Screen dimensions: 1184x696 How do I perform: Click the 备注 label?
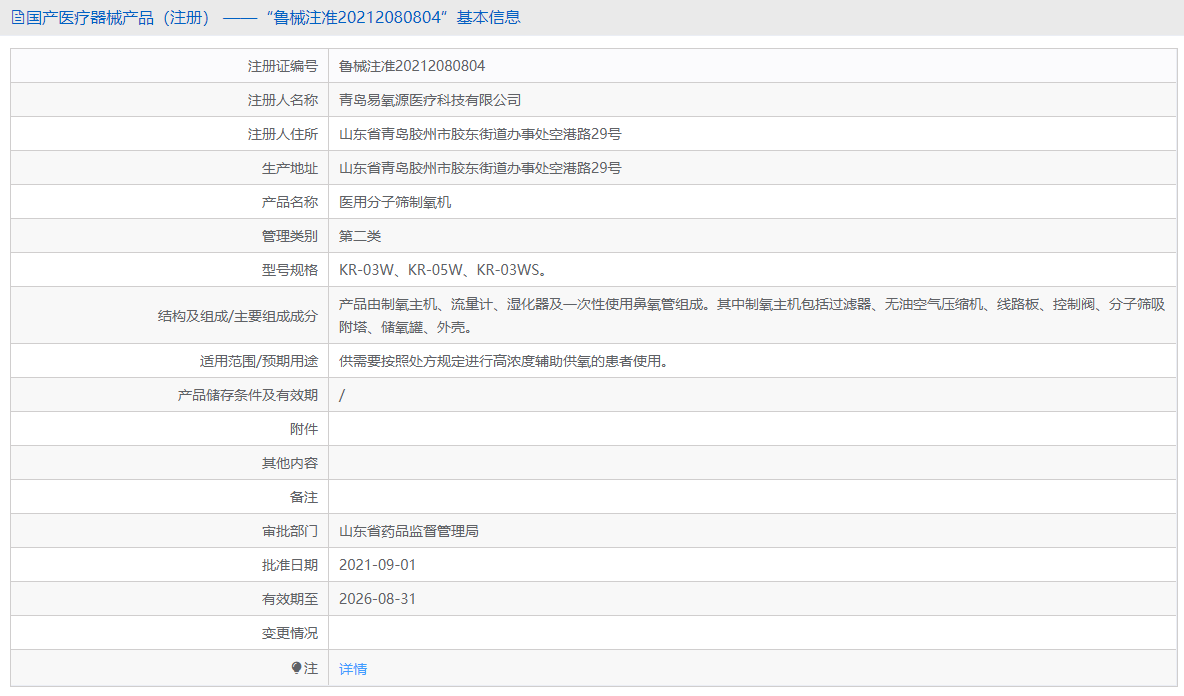point(304,497)
